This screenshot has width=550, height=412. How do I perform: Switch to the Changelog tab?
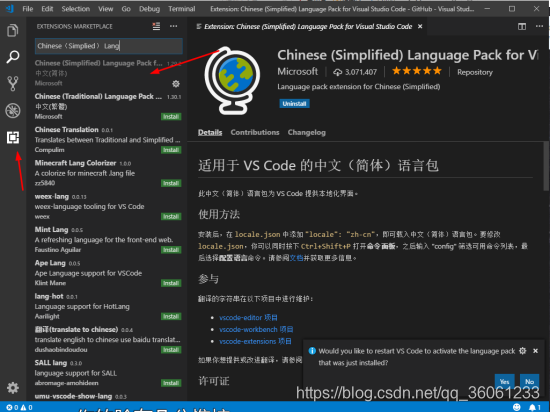pyautogui.click(x=307, y=133)
